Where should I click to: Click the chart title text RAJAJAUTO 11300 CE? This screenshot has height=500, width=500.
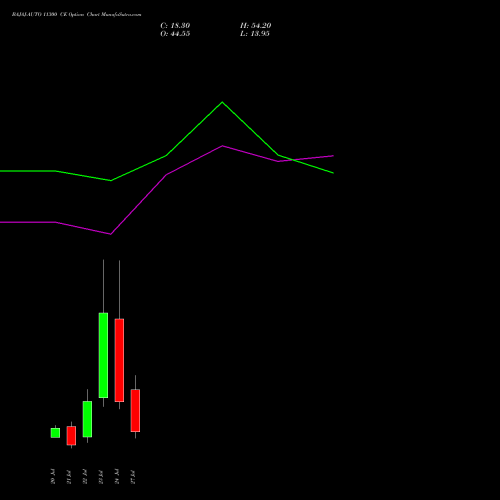point(39,15)
